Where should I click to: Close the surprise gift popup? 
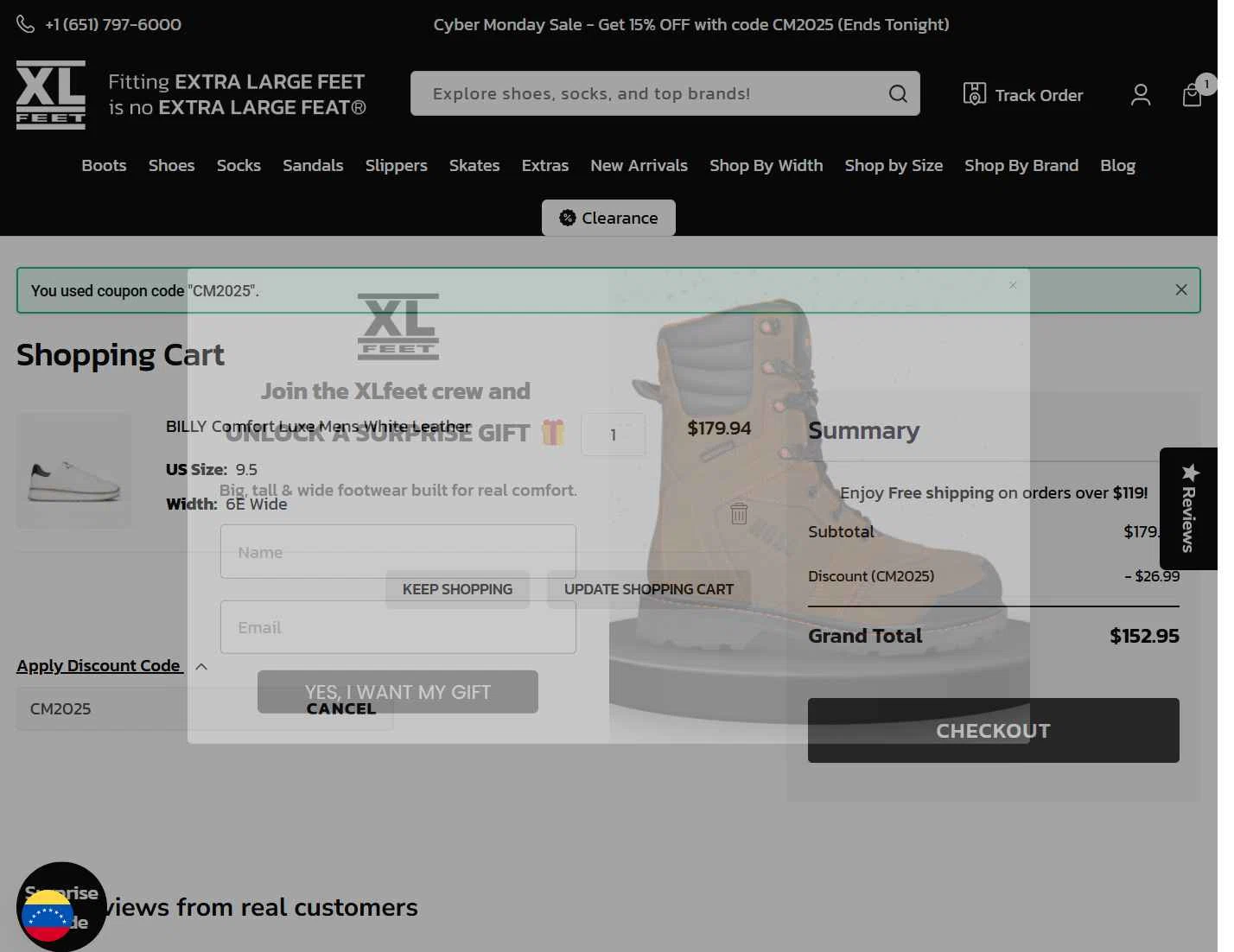pos(1013,285)
